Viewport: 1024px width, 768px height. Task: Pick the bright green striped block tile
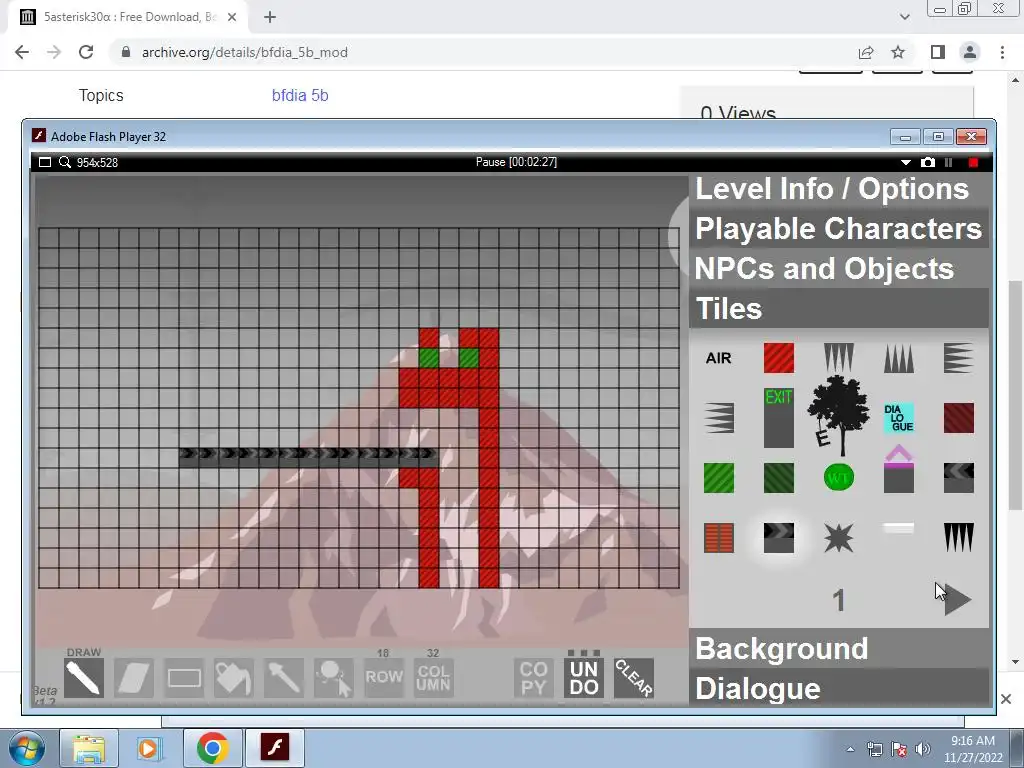[x=718, y=478]
